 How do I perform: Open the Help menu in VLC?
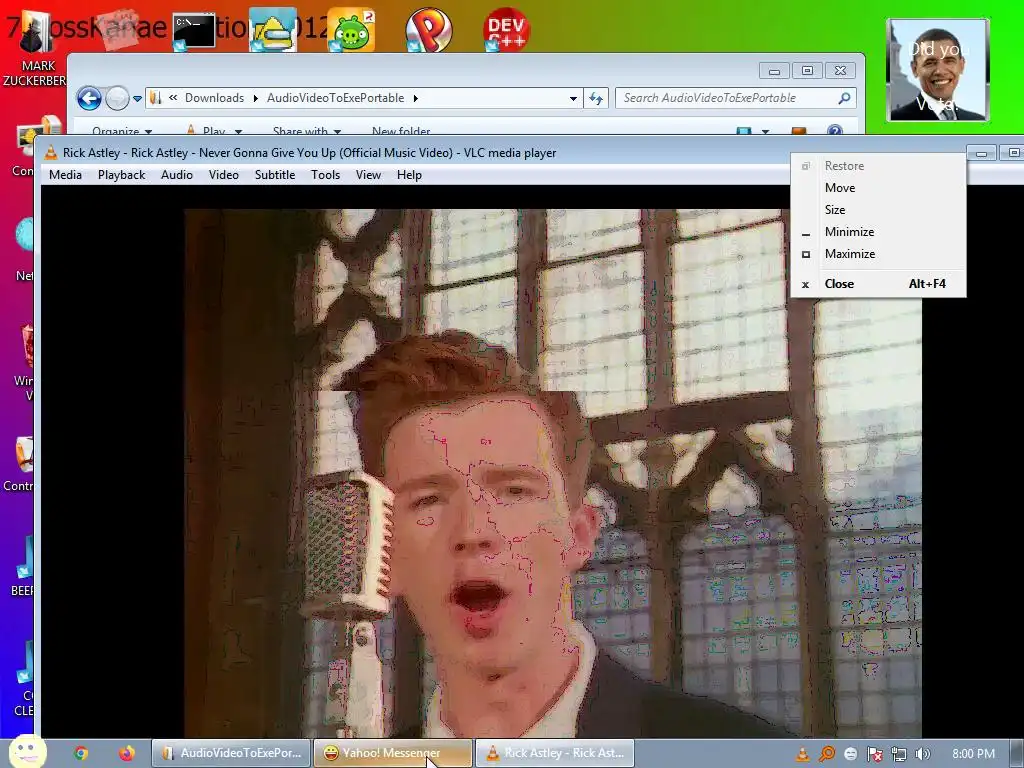coord(409,175)
